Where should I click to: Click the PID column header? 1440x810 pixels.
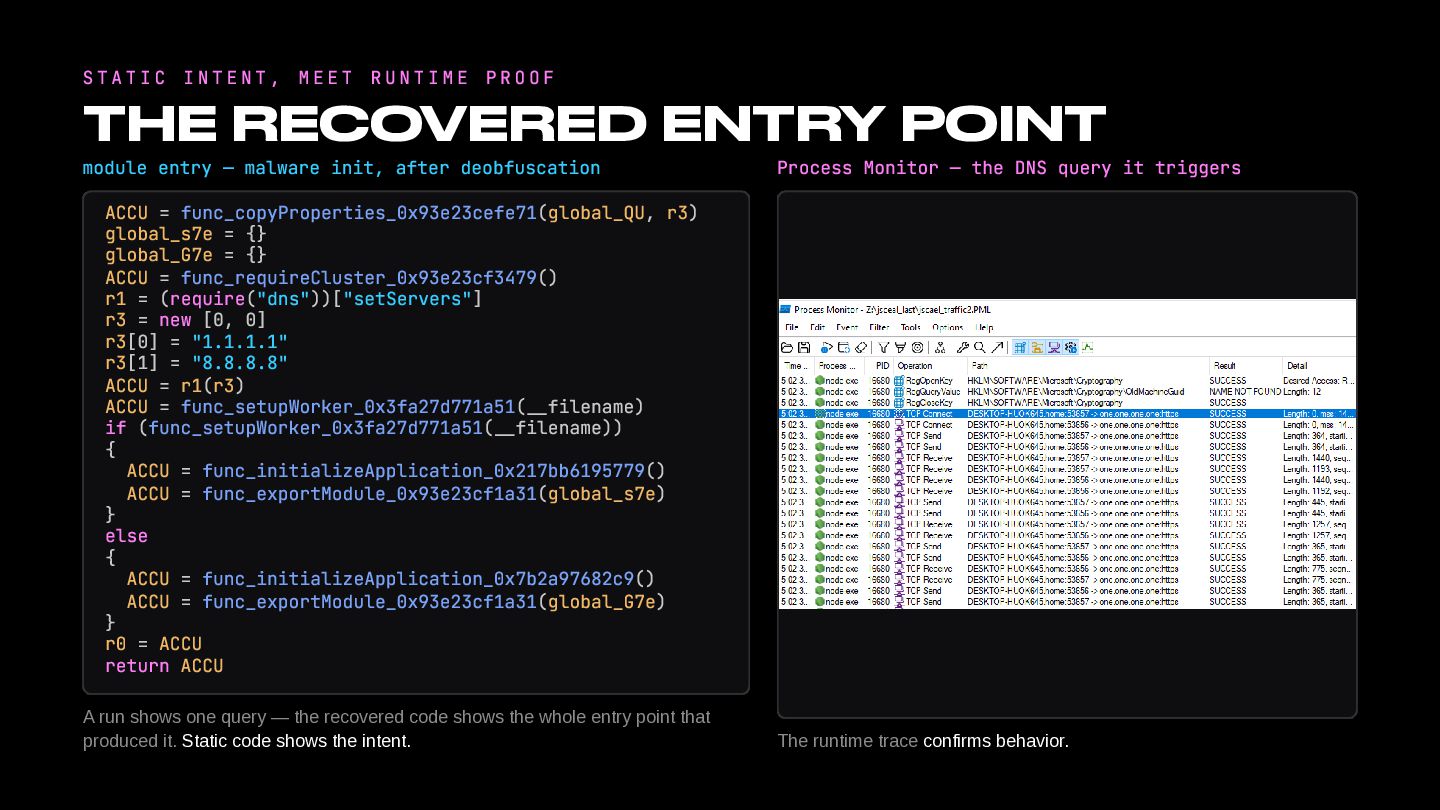(880, 366)
